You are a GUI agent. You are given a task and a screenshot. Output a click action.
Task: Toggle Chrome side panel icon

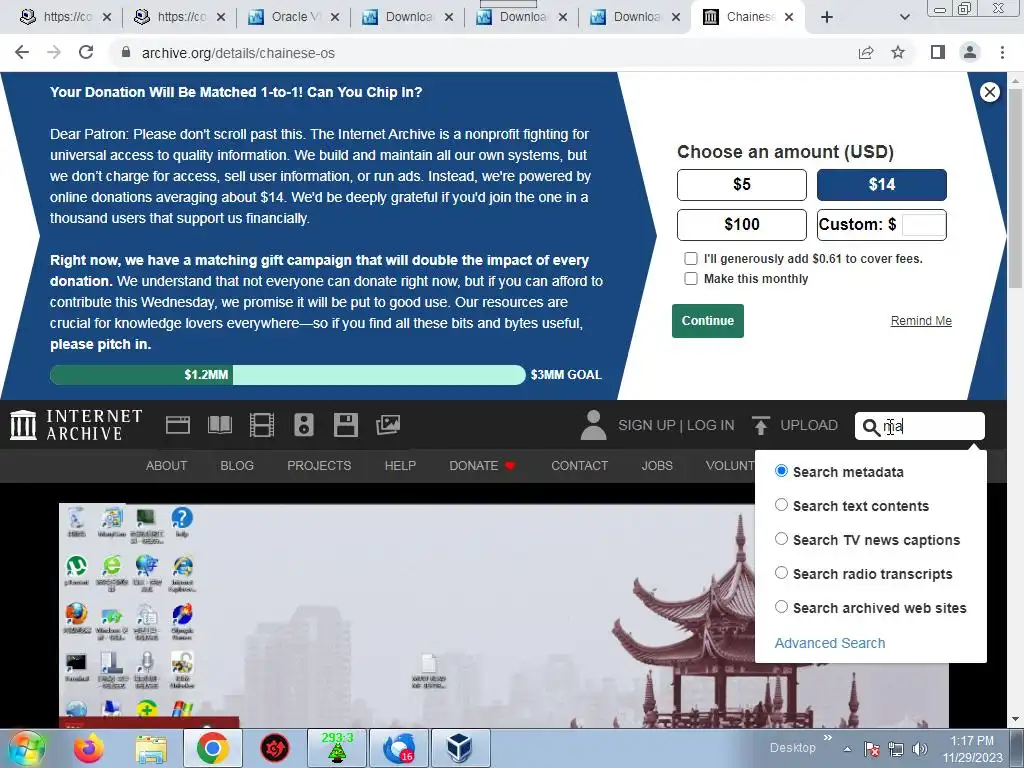pyautogui.click(x=938, y=53)
